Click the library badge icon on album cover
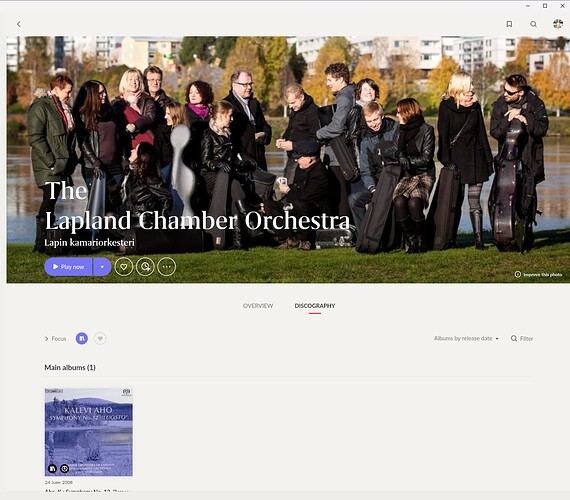570x500 pixels. 52,469
